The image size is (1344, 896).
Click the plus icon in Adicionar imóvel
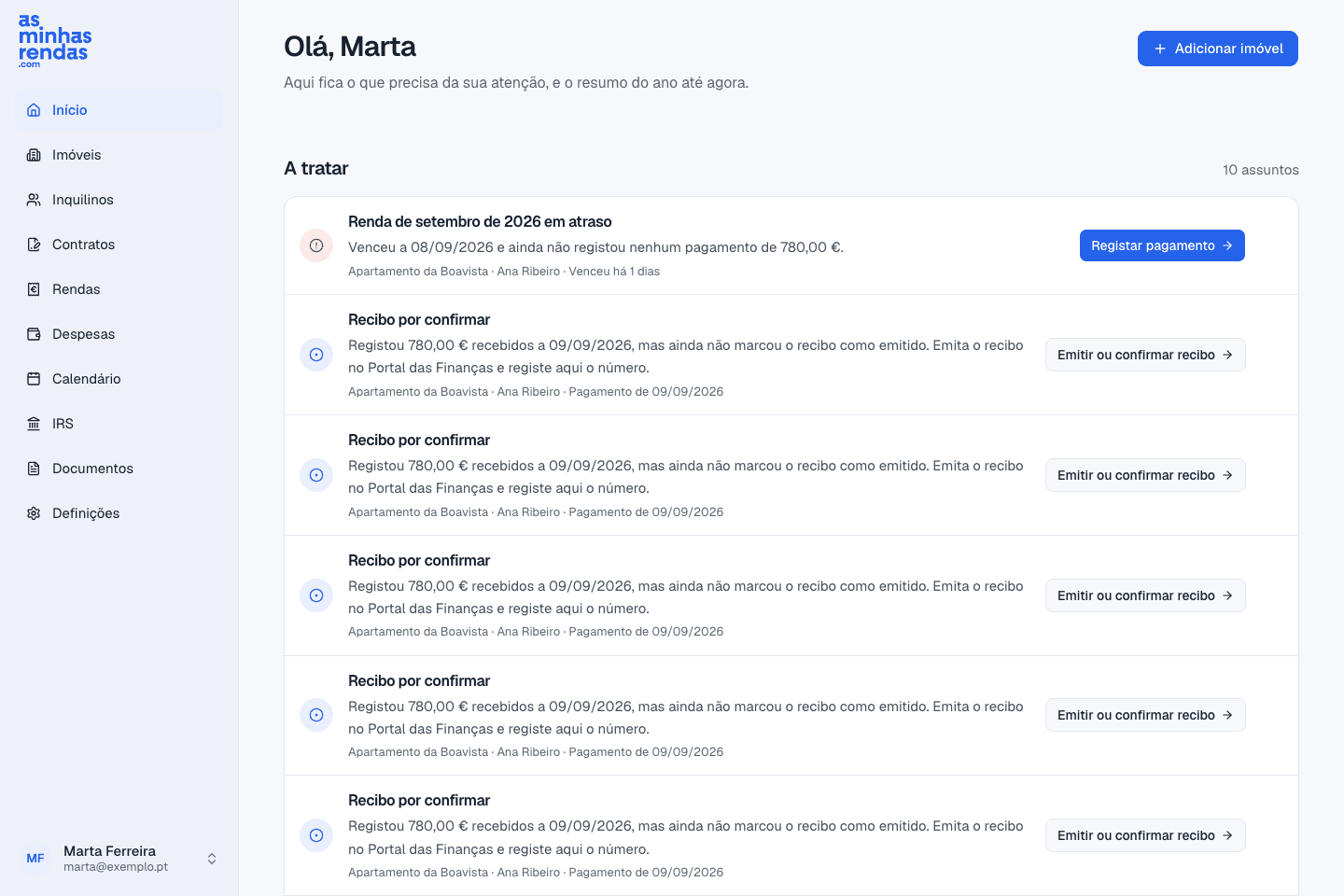coord(1160,49)
